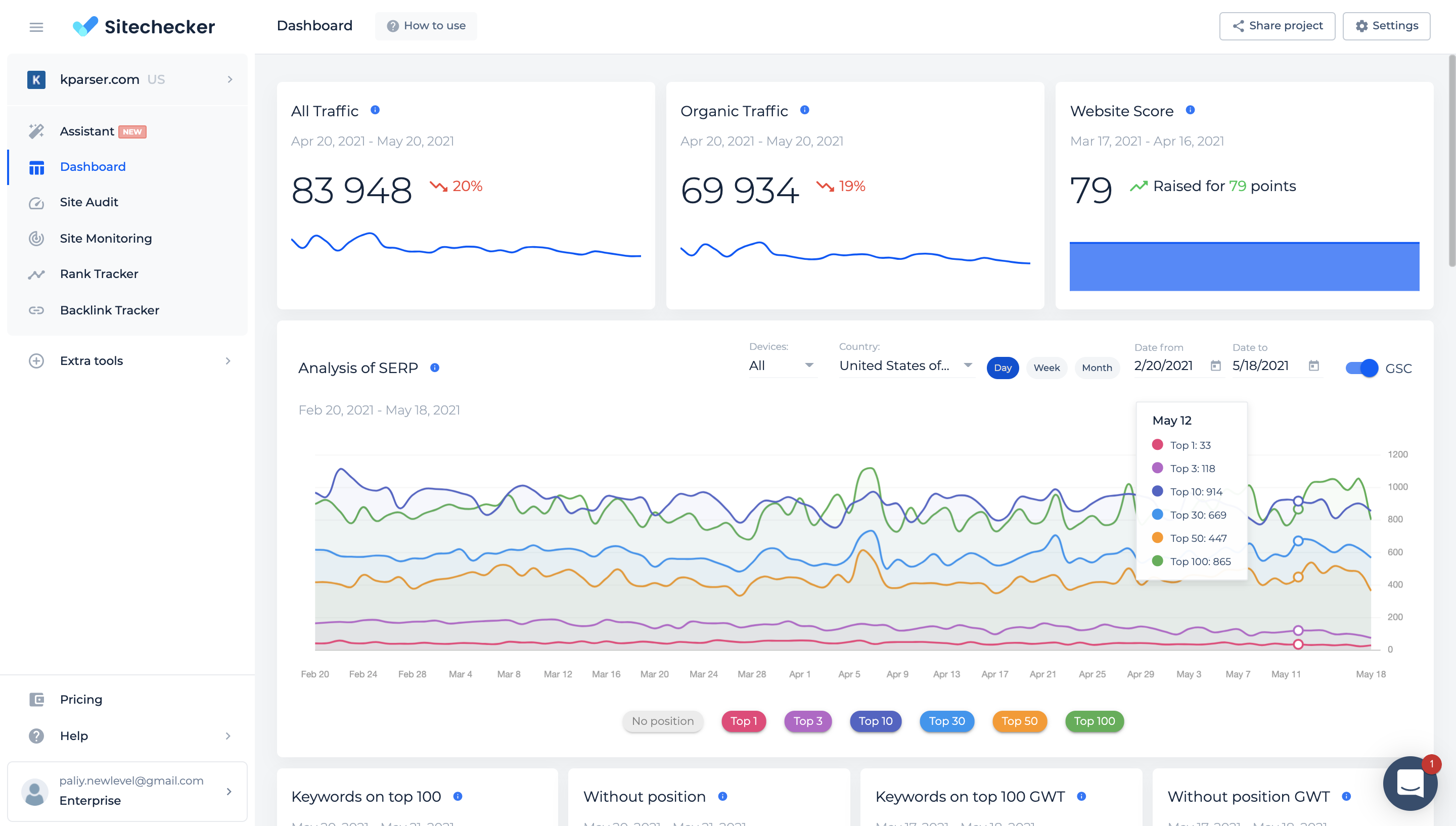Toggle the Top 30 legend series
This screenshot has width=1456, height=826.
947,721
